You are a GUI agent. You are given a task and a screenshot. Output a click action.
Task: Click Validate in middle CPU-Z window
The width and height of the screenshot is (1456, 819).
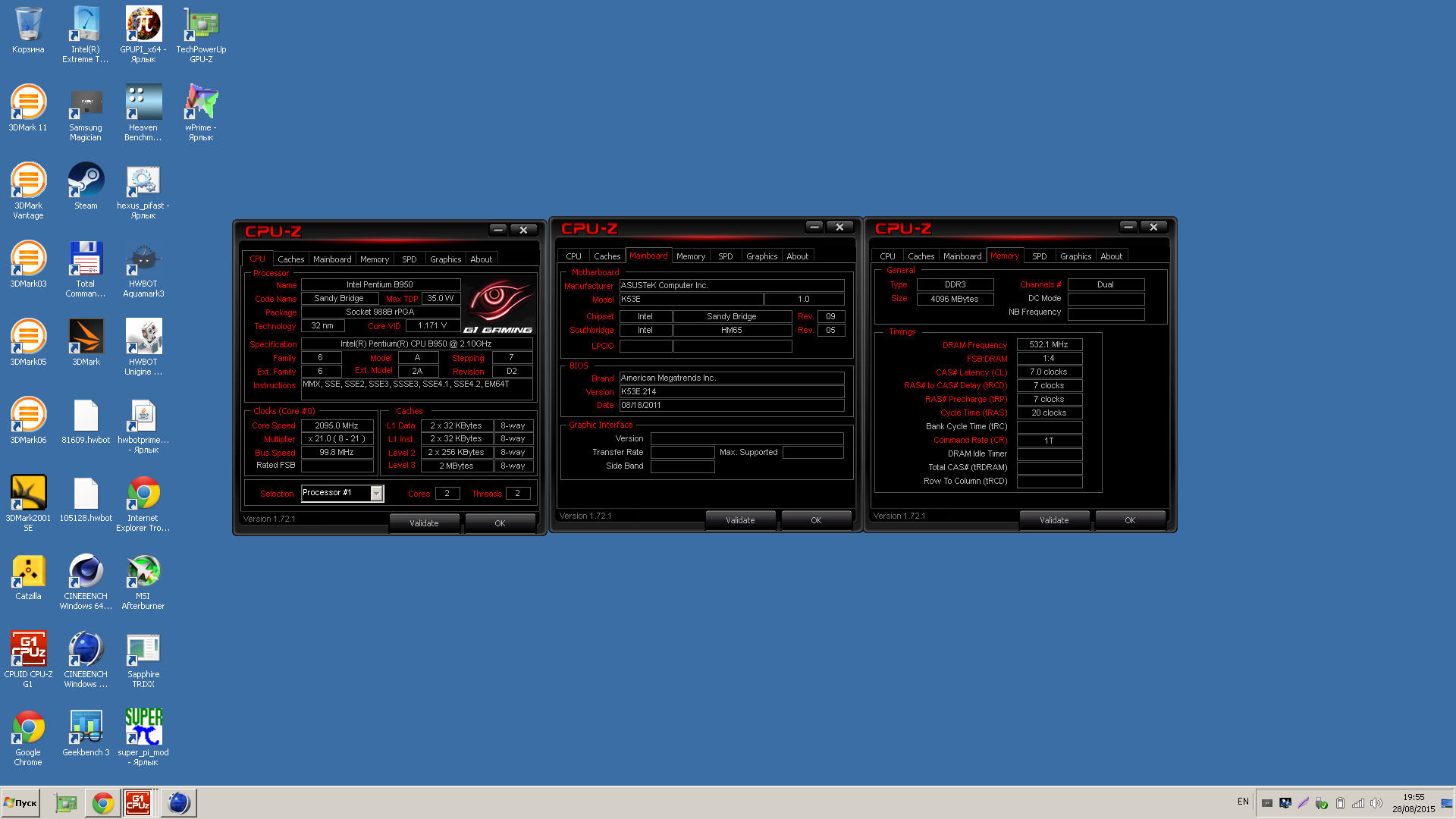pyautogui.click(x=740, y=520)
